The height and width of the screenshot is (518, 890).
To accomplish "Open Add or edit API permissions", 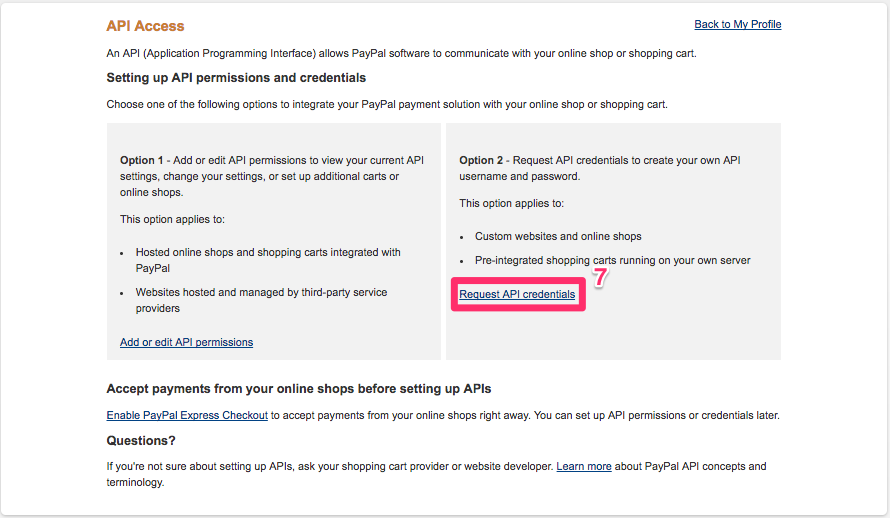I will [x=186, y=342].
